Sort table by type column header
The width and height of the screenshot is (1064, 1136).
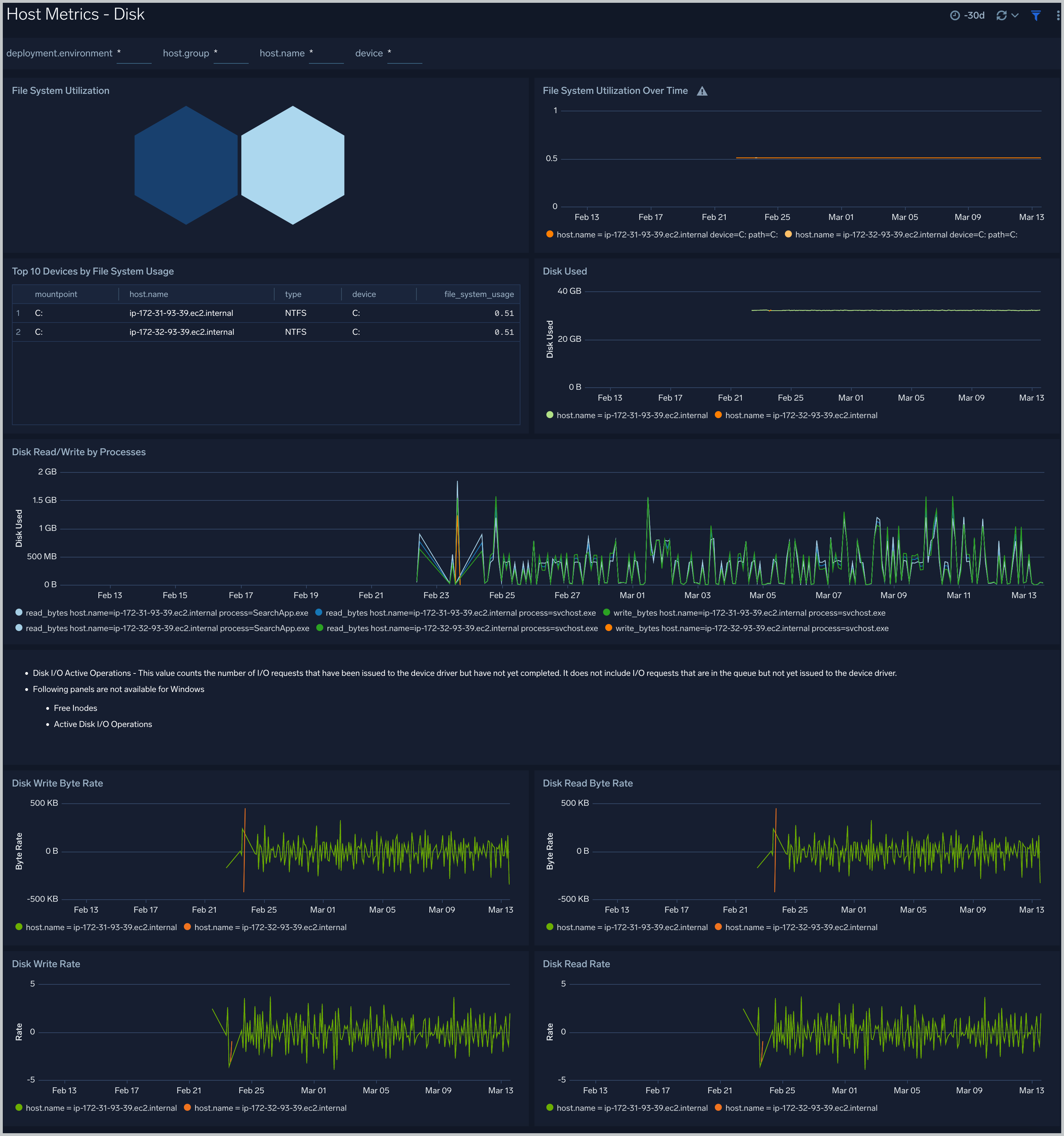coord(293,294)
